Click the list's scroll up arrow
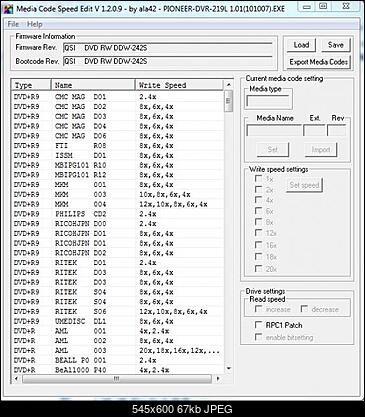Screen dimensions: 365x417 pyautogui.click(x=228, y=85)
